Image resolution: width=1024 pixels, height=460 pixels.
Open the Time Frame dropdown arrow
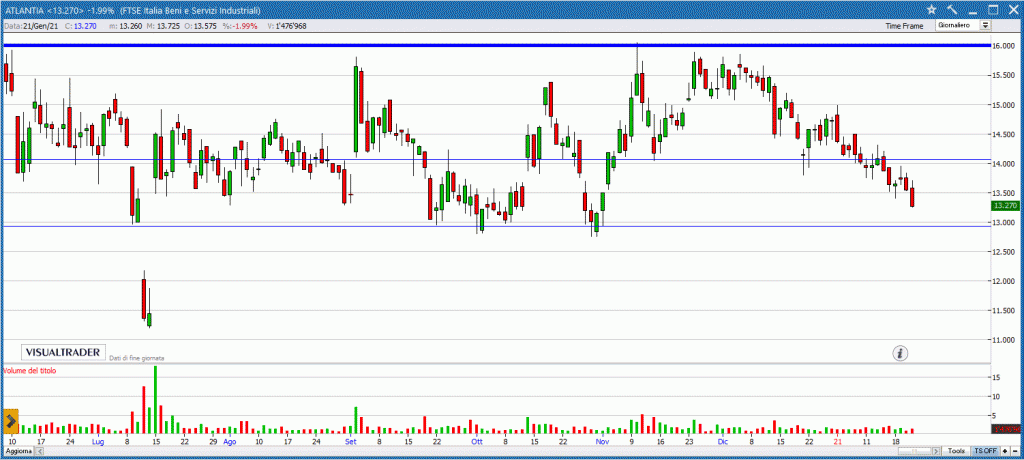point(985,25)
